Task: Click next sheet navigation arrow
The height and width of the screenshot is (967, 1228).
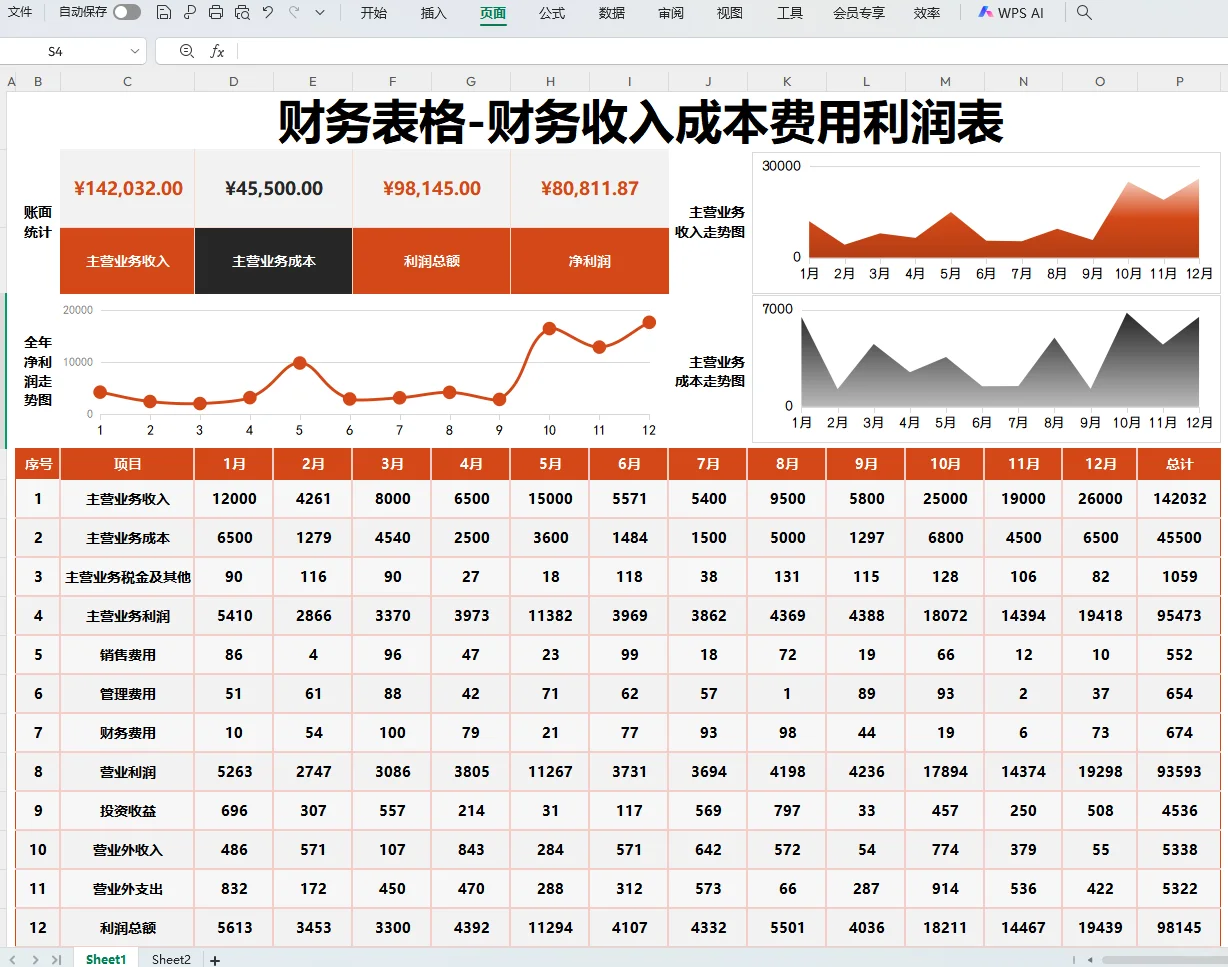Action: coord(36,960)
